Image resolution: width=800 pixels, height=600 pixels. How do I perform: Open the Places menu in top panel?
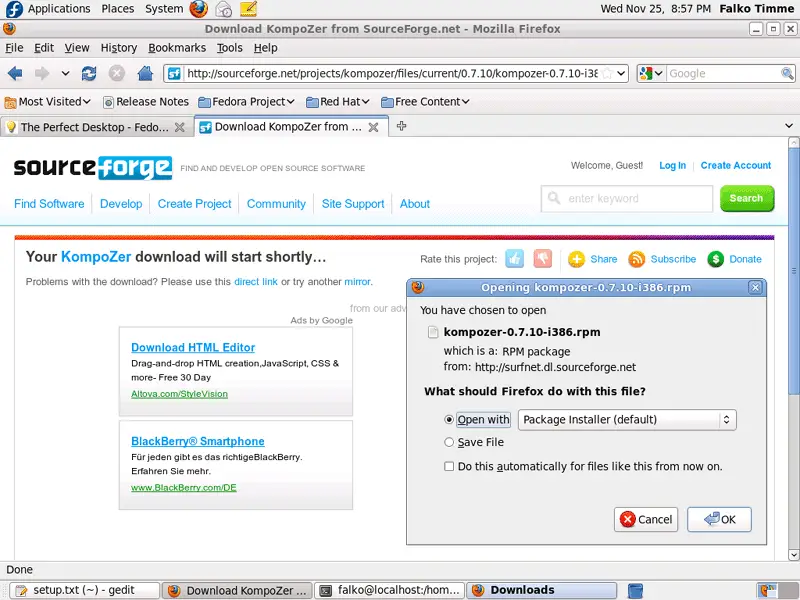118,9
